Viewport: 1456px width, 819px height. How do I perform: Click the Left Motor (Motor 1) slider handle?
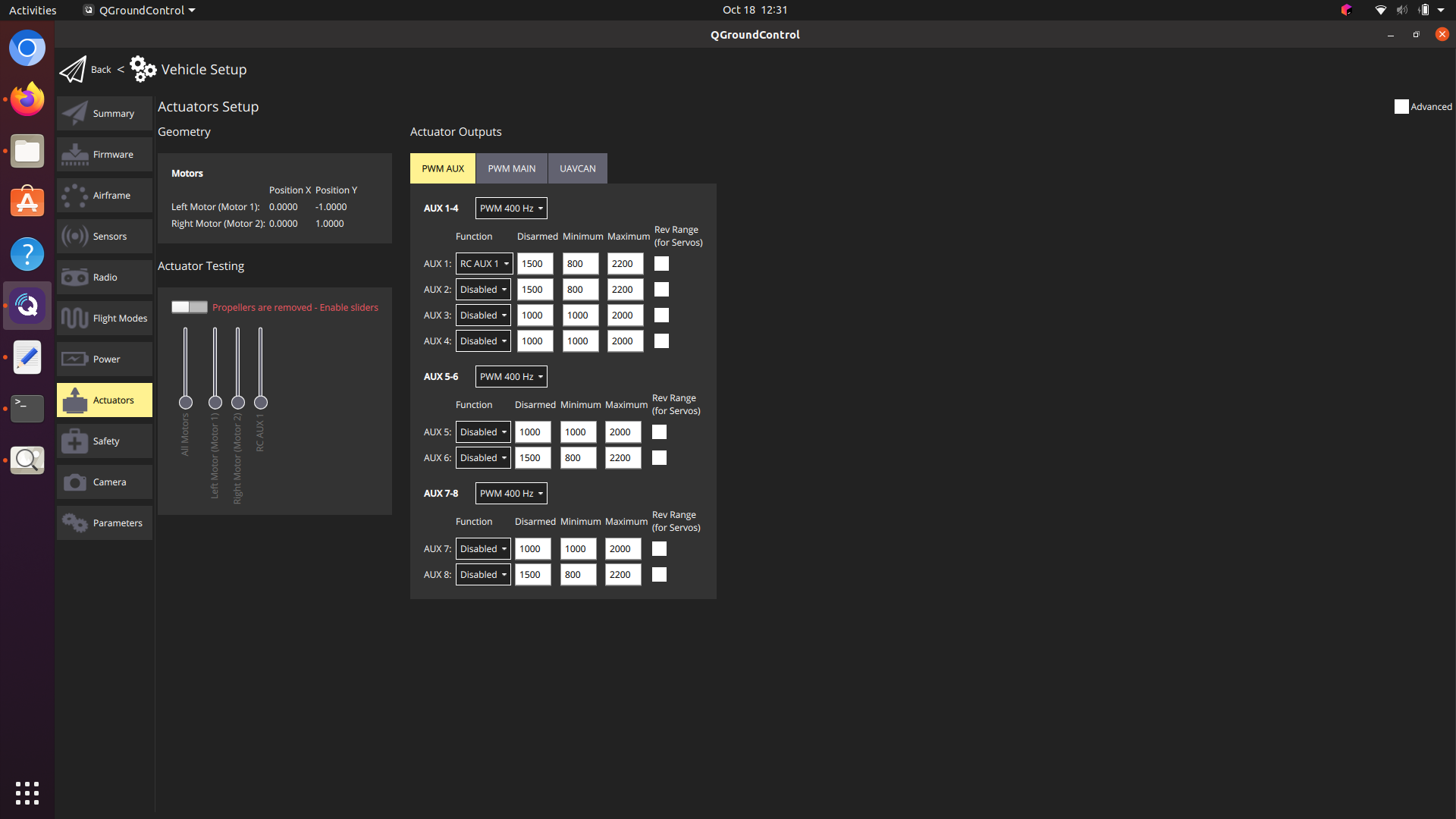pyautogui.click(x=215, y=403)
